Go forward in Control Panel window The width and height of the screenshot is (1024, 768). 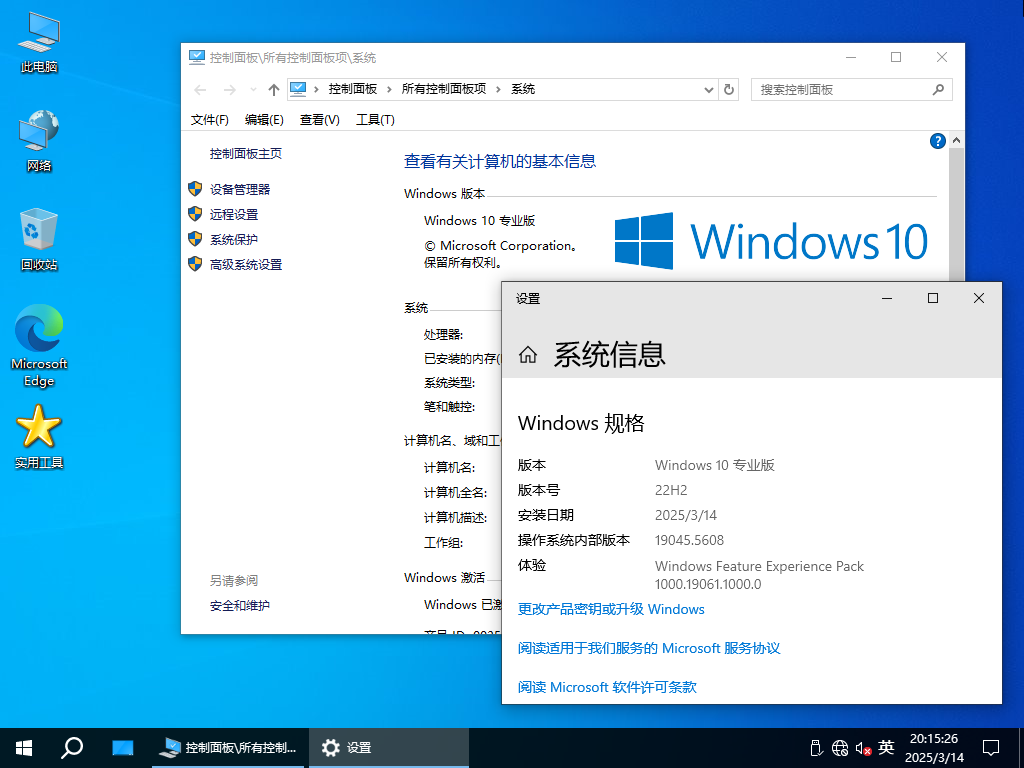coord(229,89)
